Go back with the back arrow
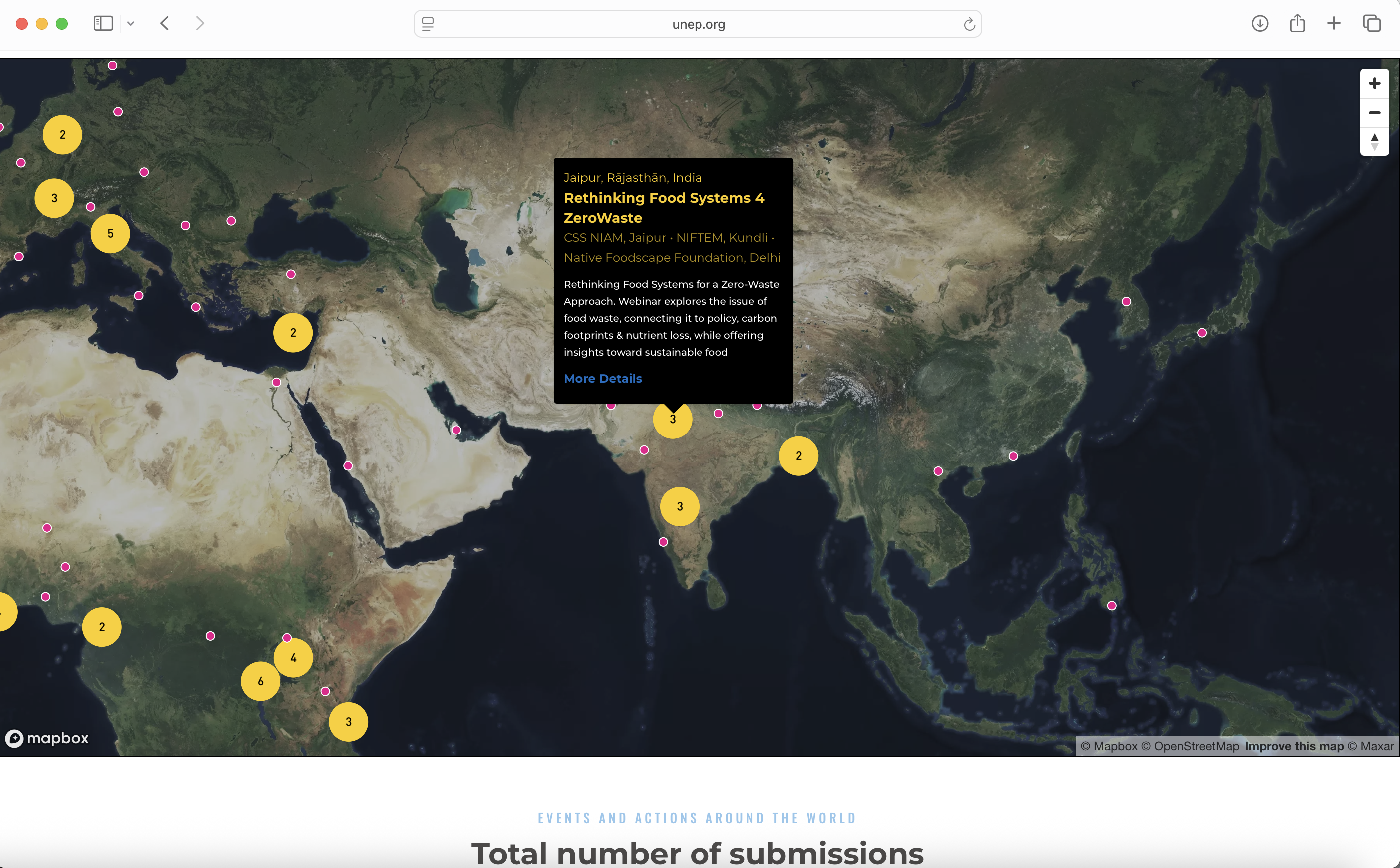This screenshot has height=868, width=1400. (165, 23)
